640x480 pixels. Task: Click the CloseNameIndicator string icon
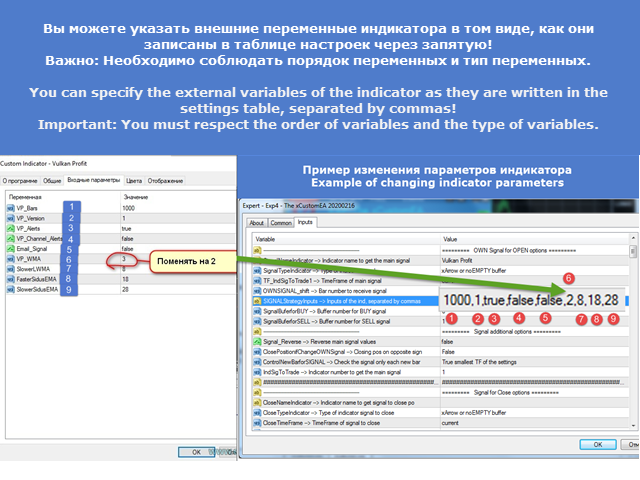pyautogui.click(x=257, y=403)
